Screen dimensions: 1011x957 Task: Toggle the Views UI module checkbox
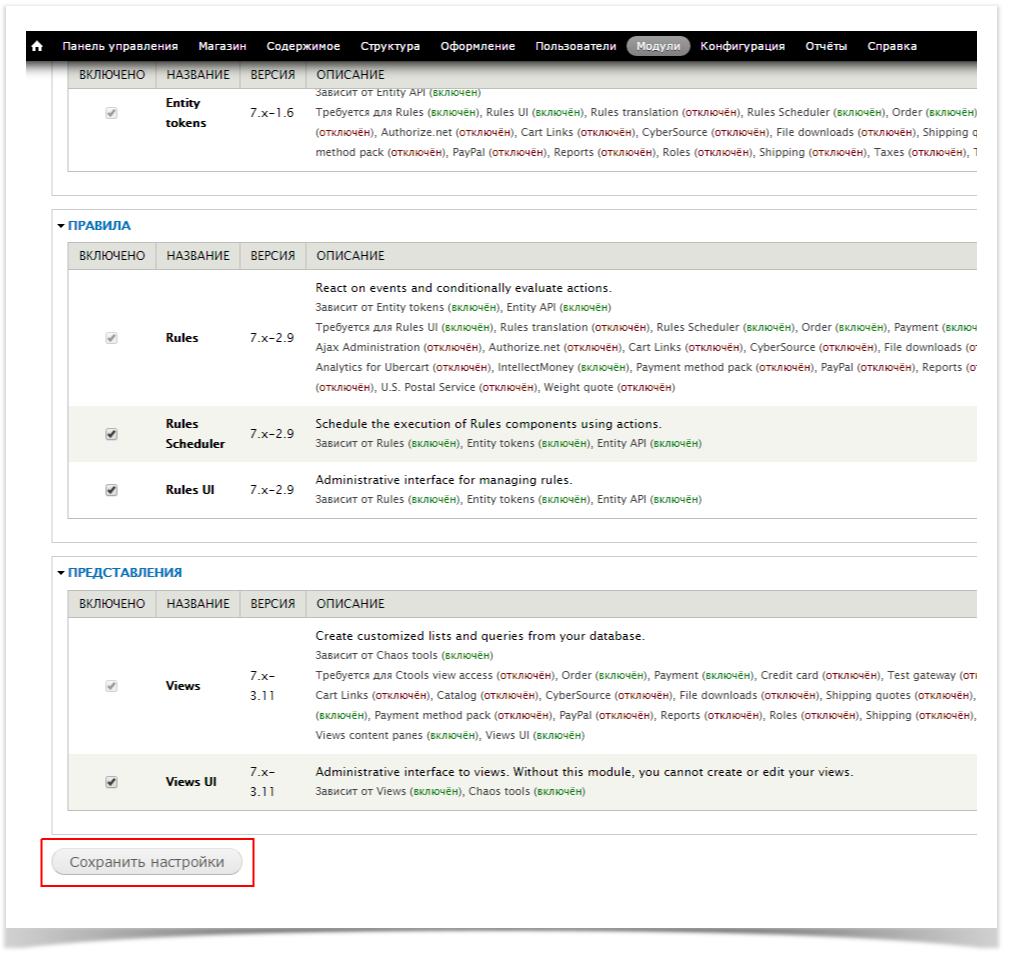[111, 782]
